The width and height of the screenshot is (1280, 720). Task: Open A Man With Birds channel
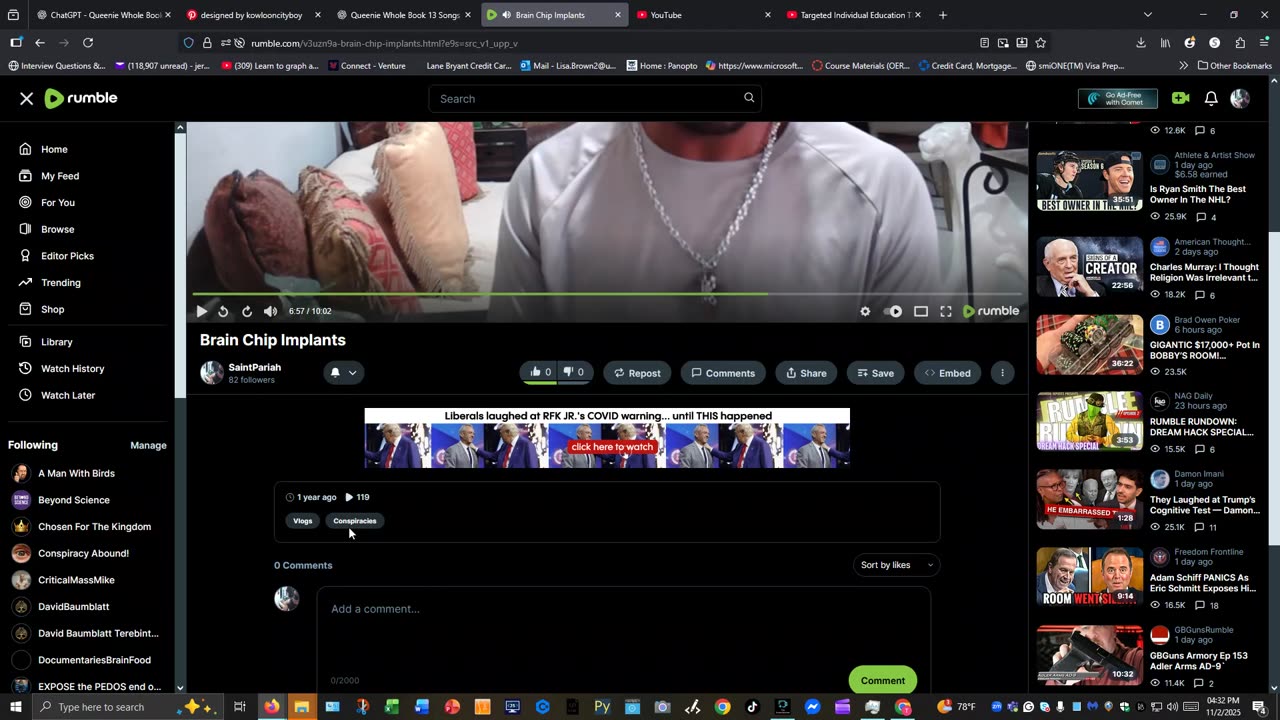coord(76,473)
